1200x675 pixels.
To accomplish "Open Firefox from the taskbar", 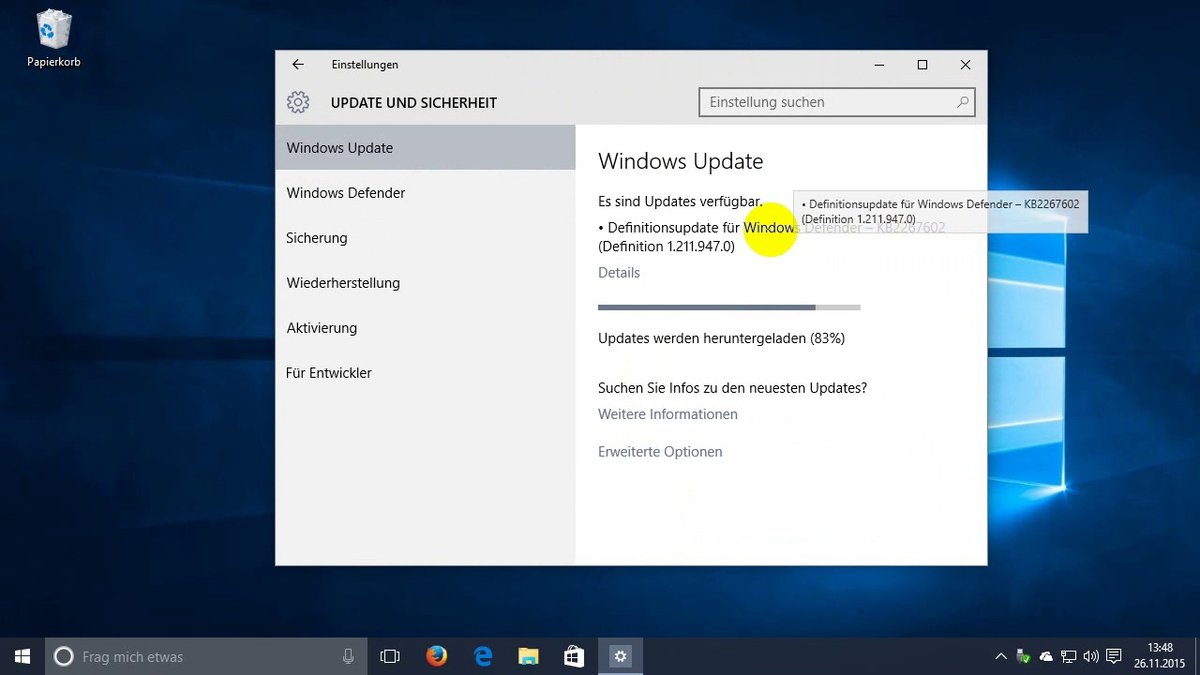I will pyautogui.click(x=436, y=656).
